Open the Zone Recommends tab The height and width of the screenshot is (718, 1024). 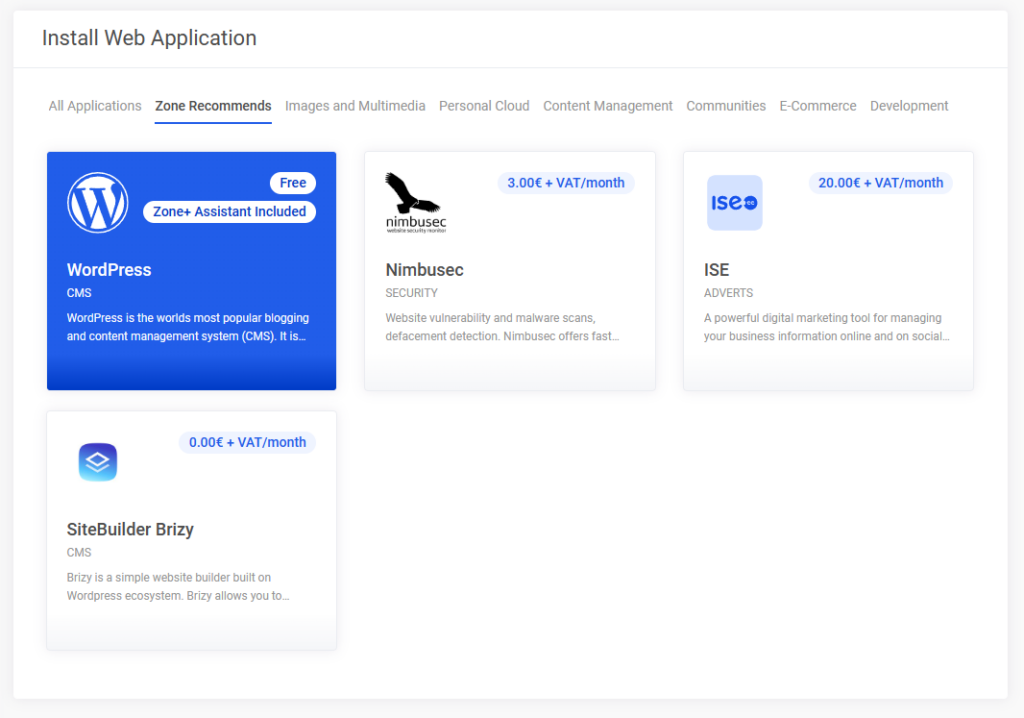point(212,105)
